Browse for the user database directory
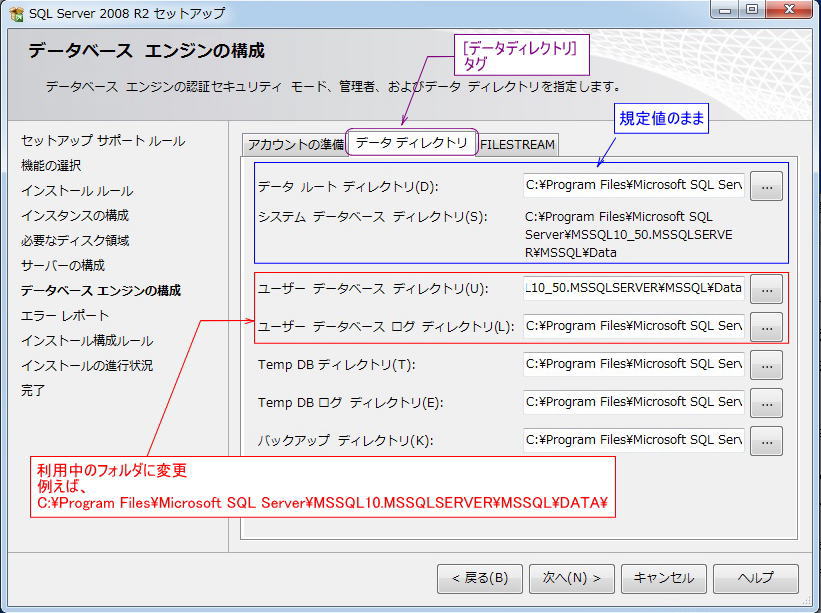The height and width of the screenshot is (613, 821). (x=767, y=289)
